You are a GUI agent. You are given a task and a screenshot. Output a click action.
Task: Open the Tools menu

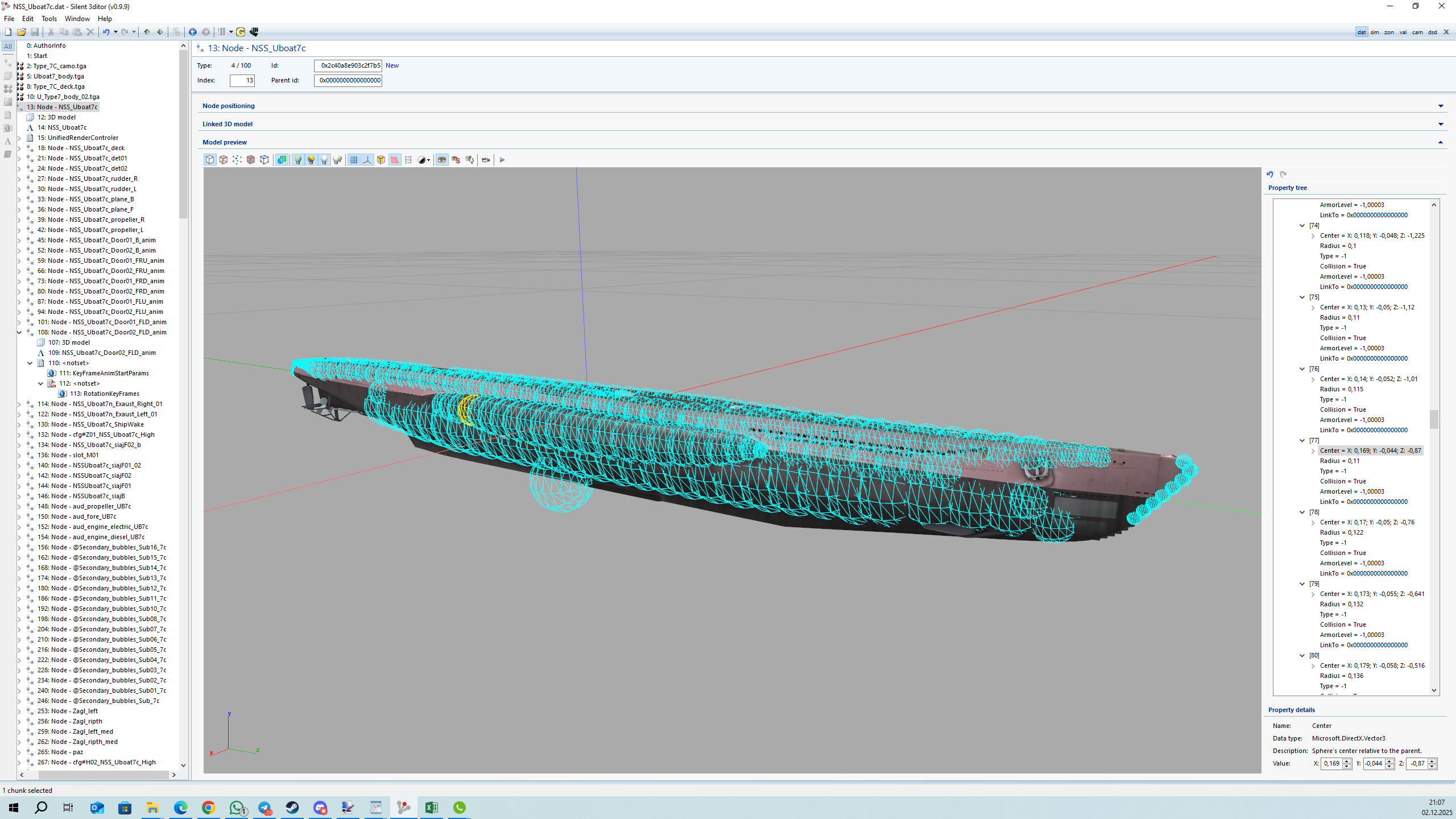pos(49,18)
